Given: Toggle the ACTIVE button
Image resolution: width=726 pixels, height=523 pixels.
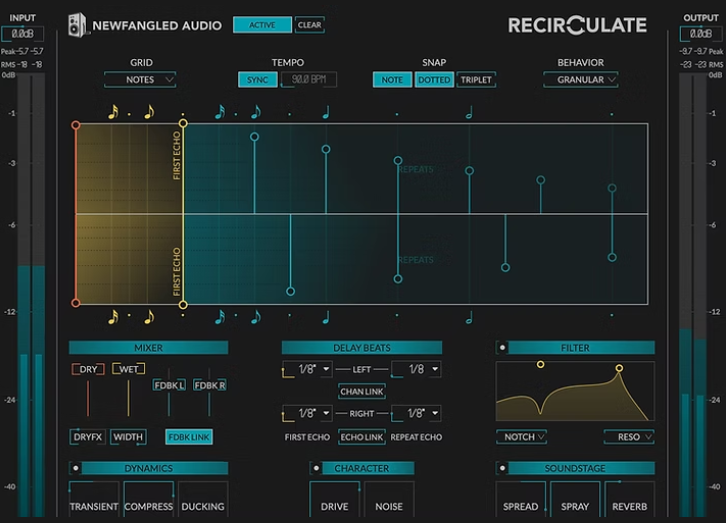Looking at the screenshot, I should (x=262, y=25).
